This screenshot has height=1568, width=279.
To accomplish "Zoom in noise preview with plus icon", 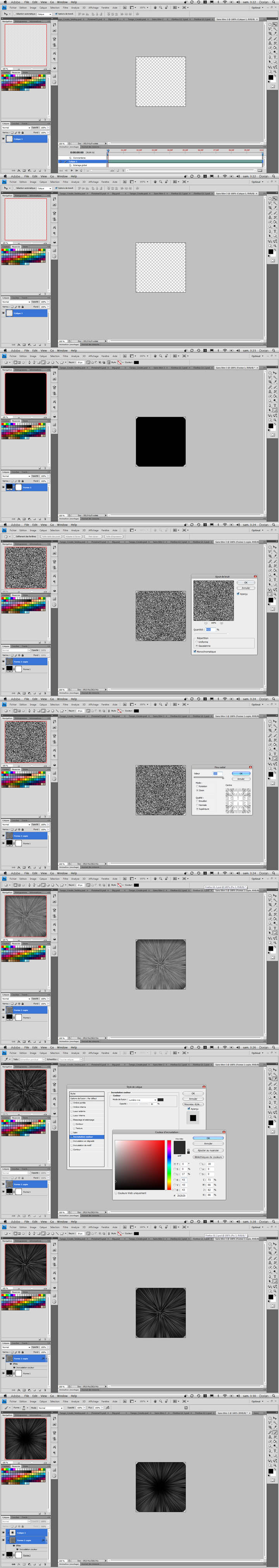I will [x=222, y=623].
